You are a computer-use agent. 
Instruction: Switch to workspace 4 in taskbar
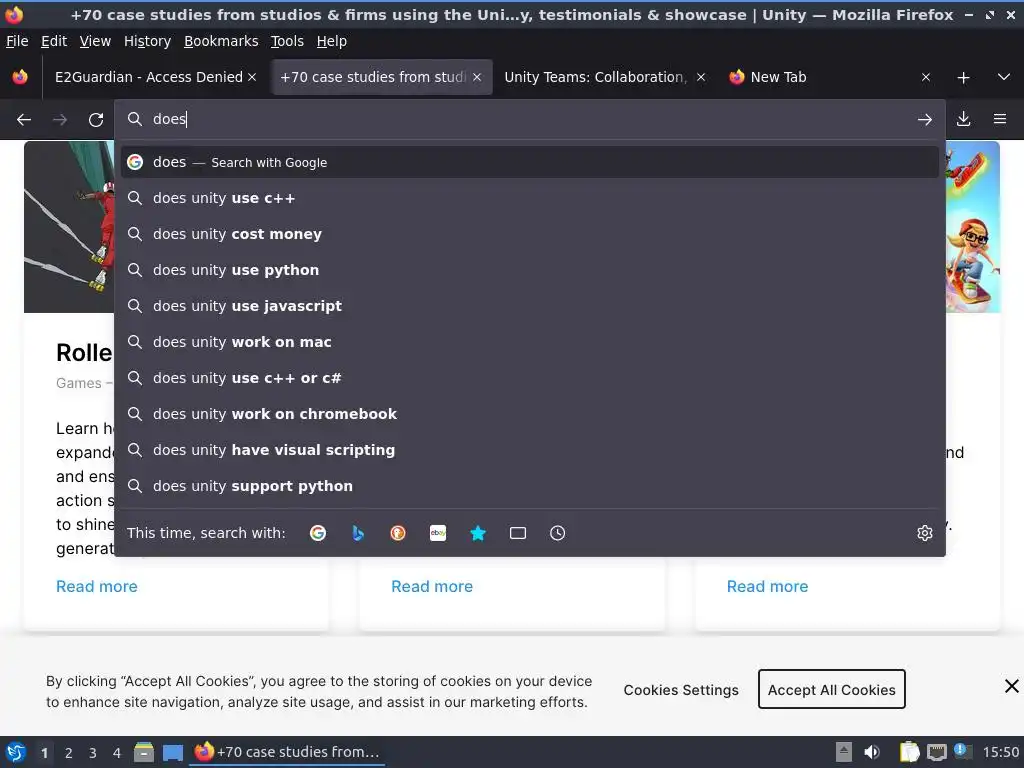click(x=117, y=753)
